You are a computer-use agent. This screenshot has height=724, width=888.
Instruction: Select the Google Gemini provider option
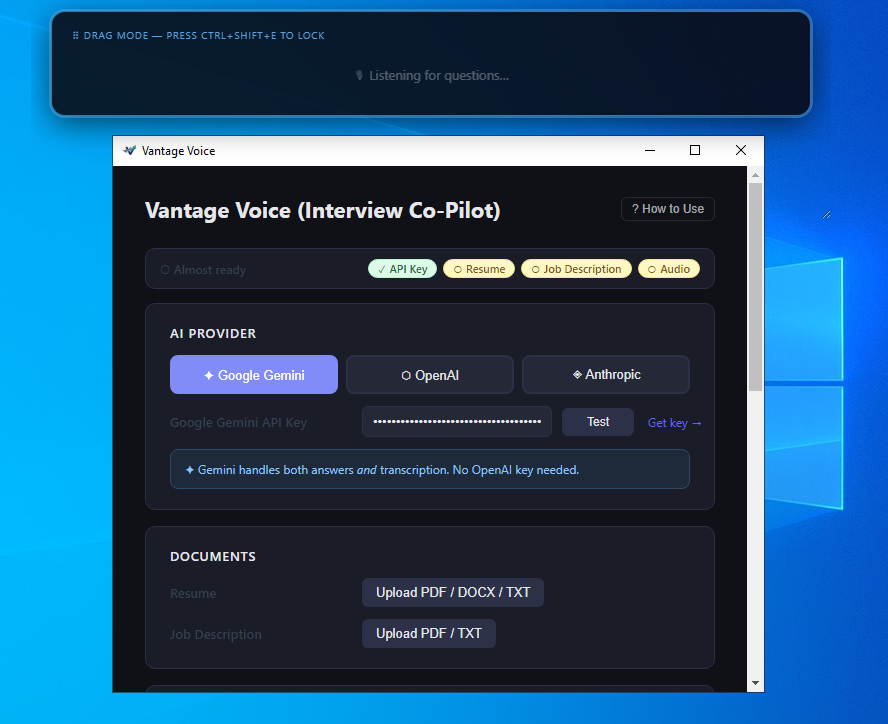[x=253, y=374]
